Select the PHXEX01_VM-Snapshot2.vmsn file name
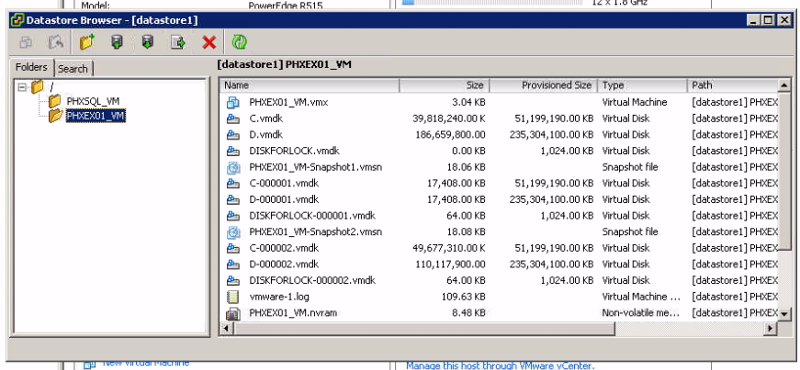The image size is (800, 370). 315,232
